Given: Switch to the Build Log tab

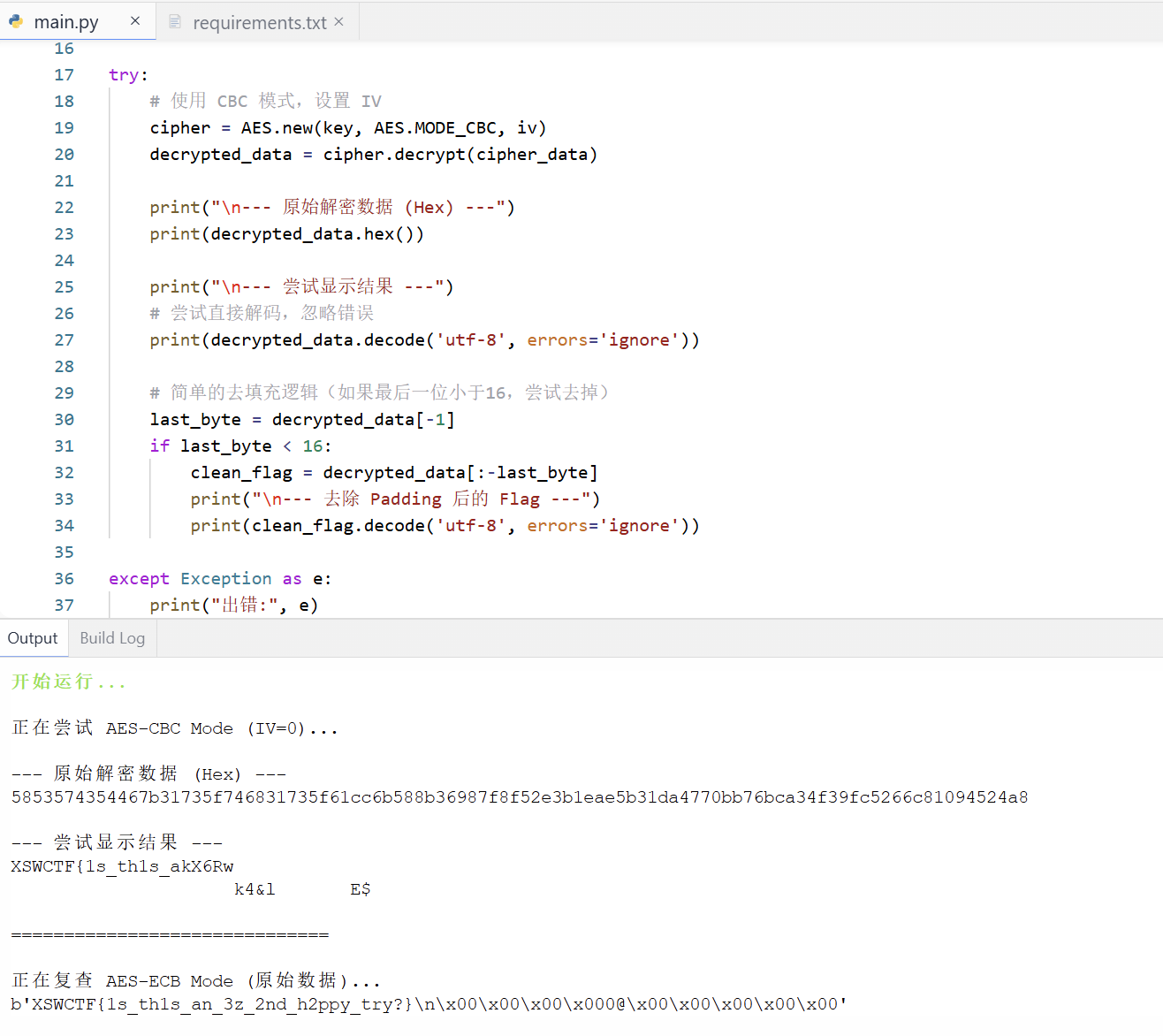Looking at the screenshot, I should pos(111,637).
